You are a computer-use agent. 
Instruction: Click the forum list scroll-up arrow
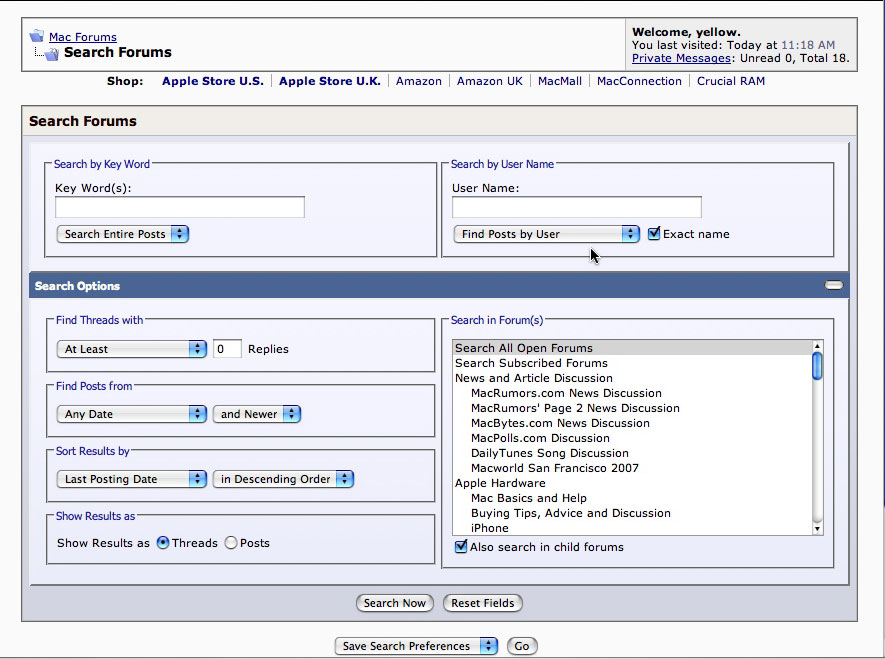(x=817, y=345)
